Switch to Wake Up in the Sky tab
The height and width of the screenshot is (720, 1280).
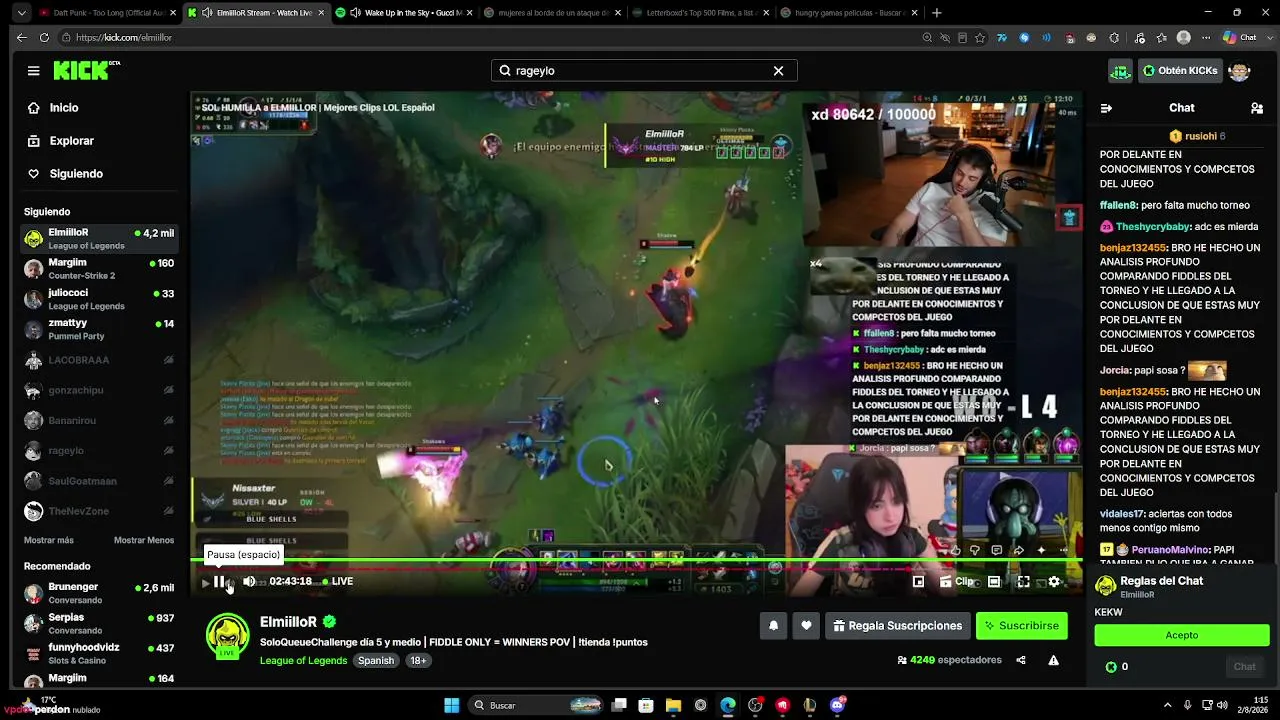(x=404, y=13)
